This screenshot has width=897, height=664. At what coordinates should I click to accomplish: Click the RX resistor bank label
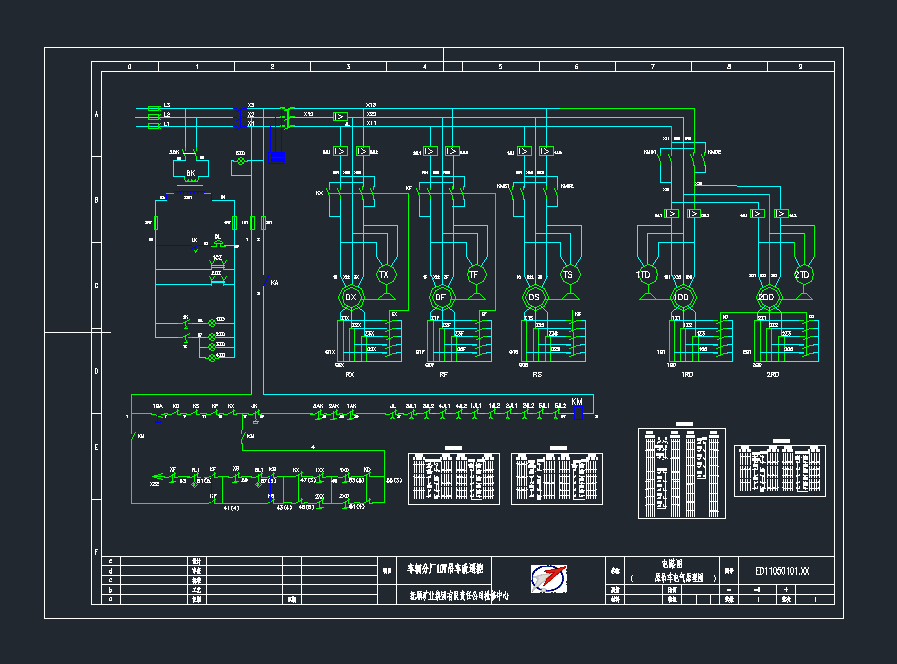[x=350, y=374]
